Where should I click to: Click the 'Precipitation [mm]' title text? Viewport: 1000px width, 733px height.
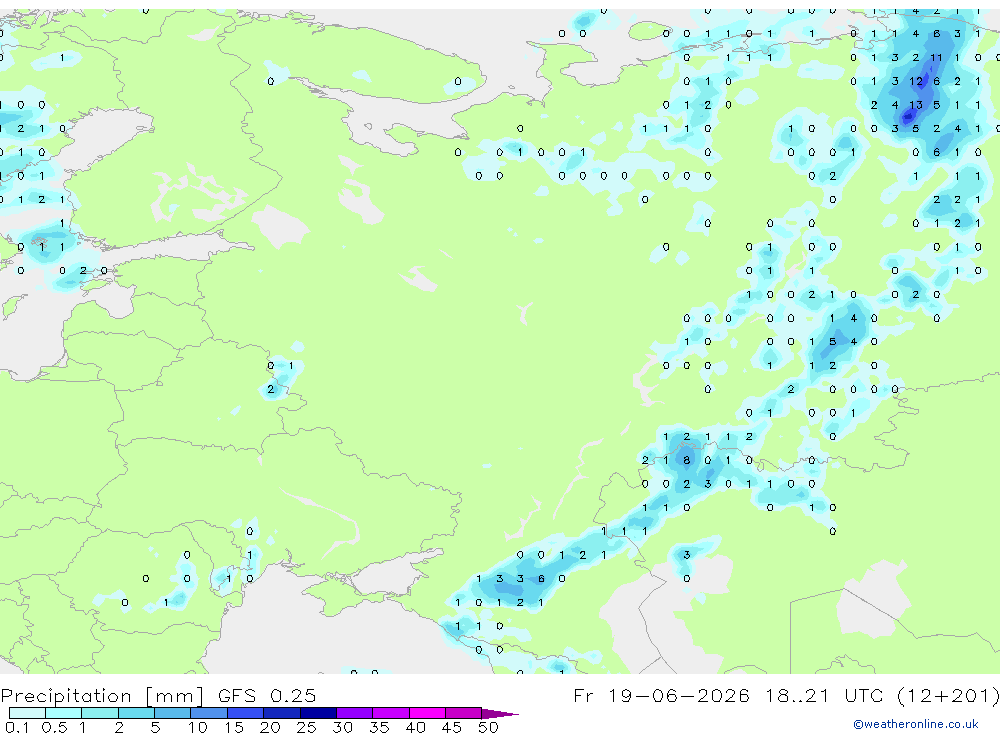click(102, 696)
